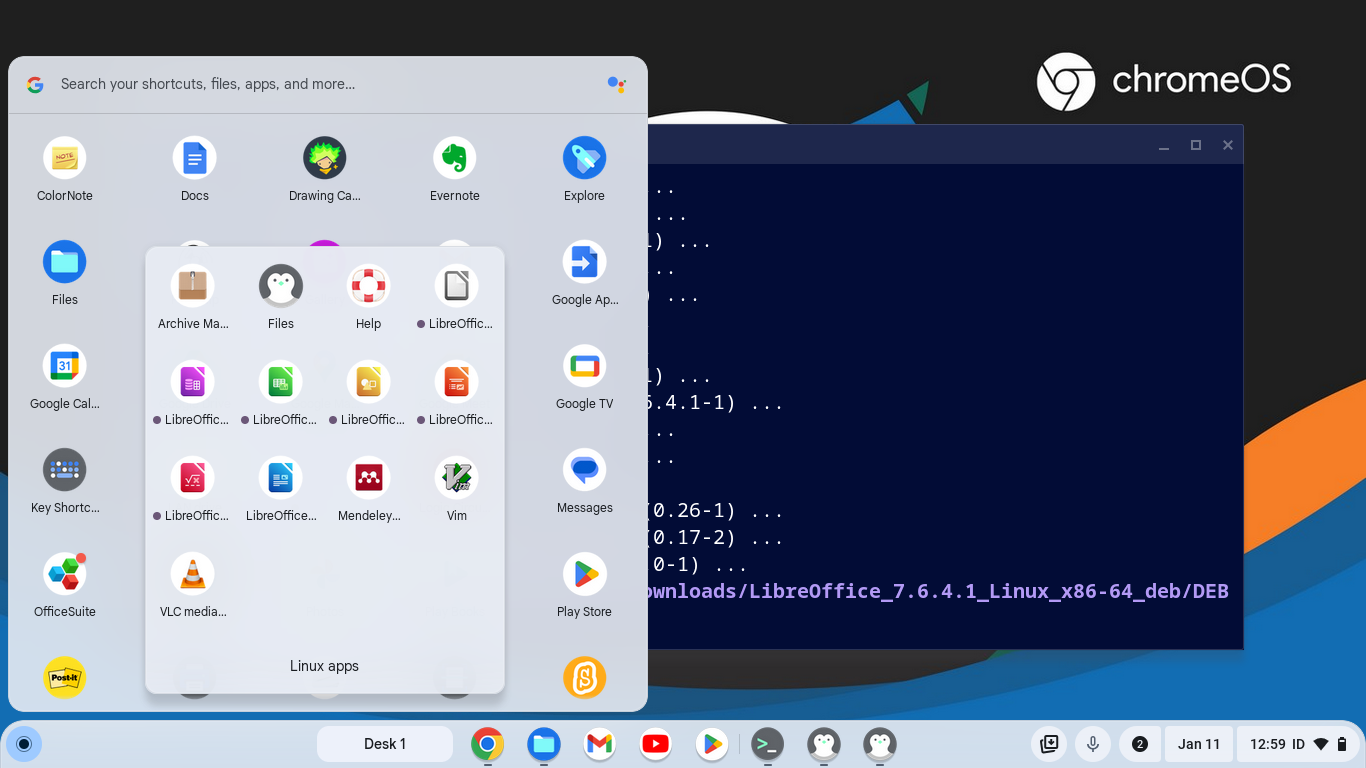Open Google Docs from the launcher
This screenshot has height=768, width=1366.
[x=195, y=158]
